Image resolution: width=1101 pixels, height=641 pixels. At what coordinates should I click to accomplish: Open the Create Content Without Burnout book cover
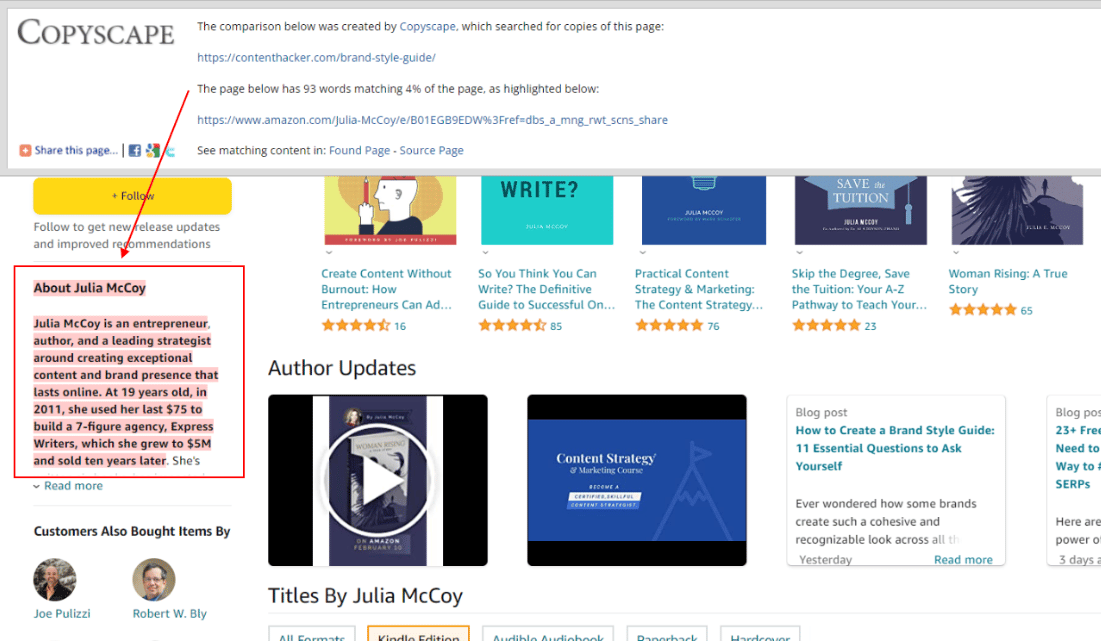click(x=390, y=210)
